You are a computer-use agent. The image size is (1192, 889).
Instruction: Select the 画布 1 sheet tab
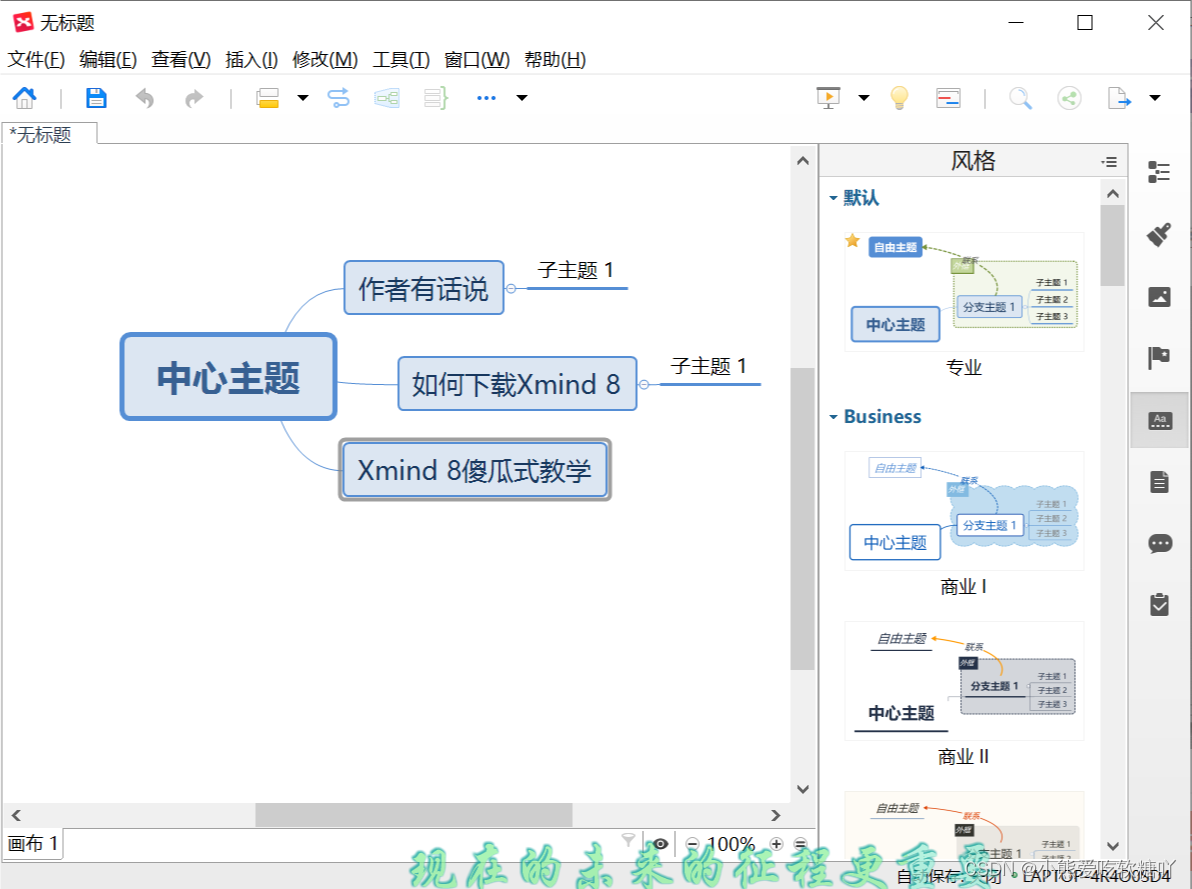pyautogui.click(x=33, y=843)
